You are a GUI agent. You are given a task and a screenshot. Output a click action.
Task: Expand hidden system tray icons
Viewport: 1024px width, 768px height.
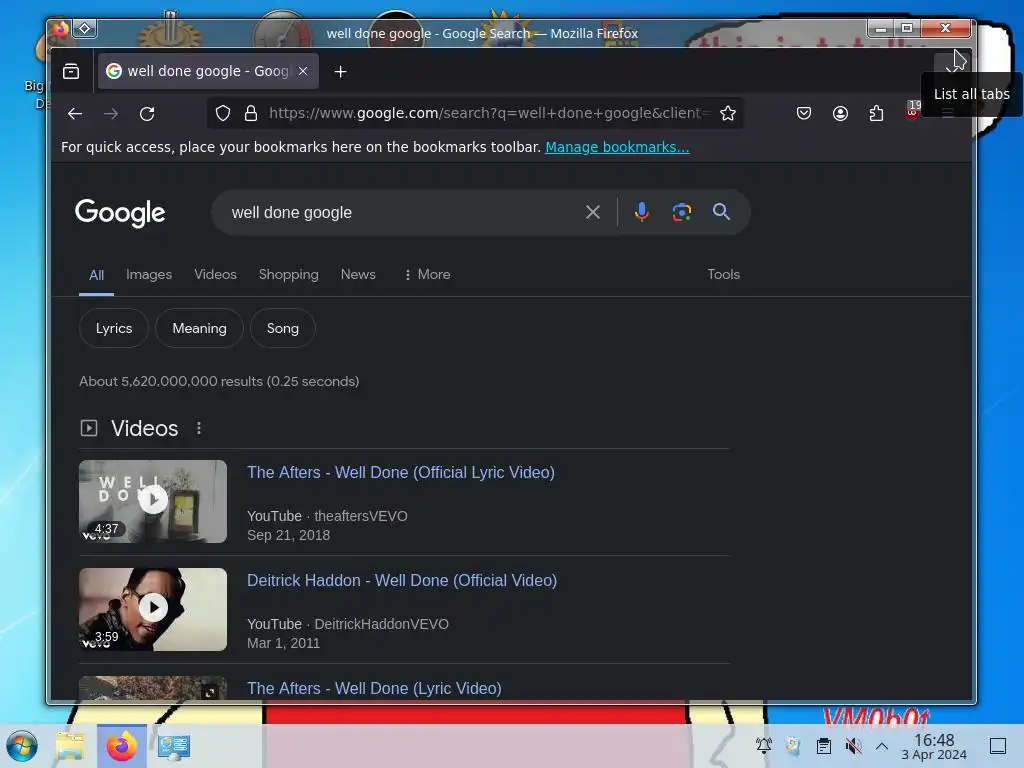(882, 745)
